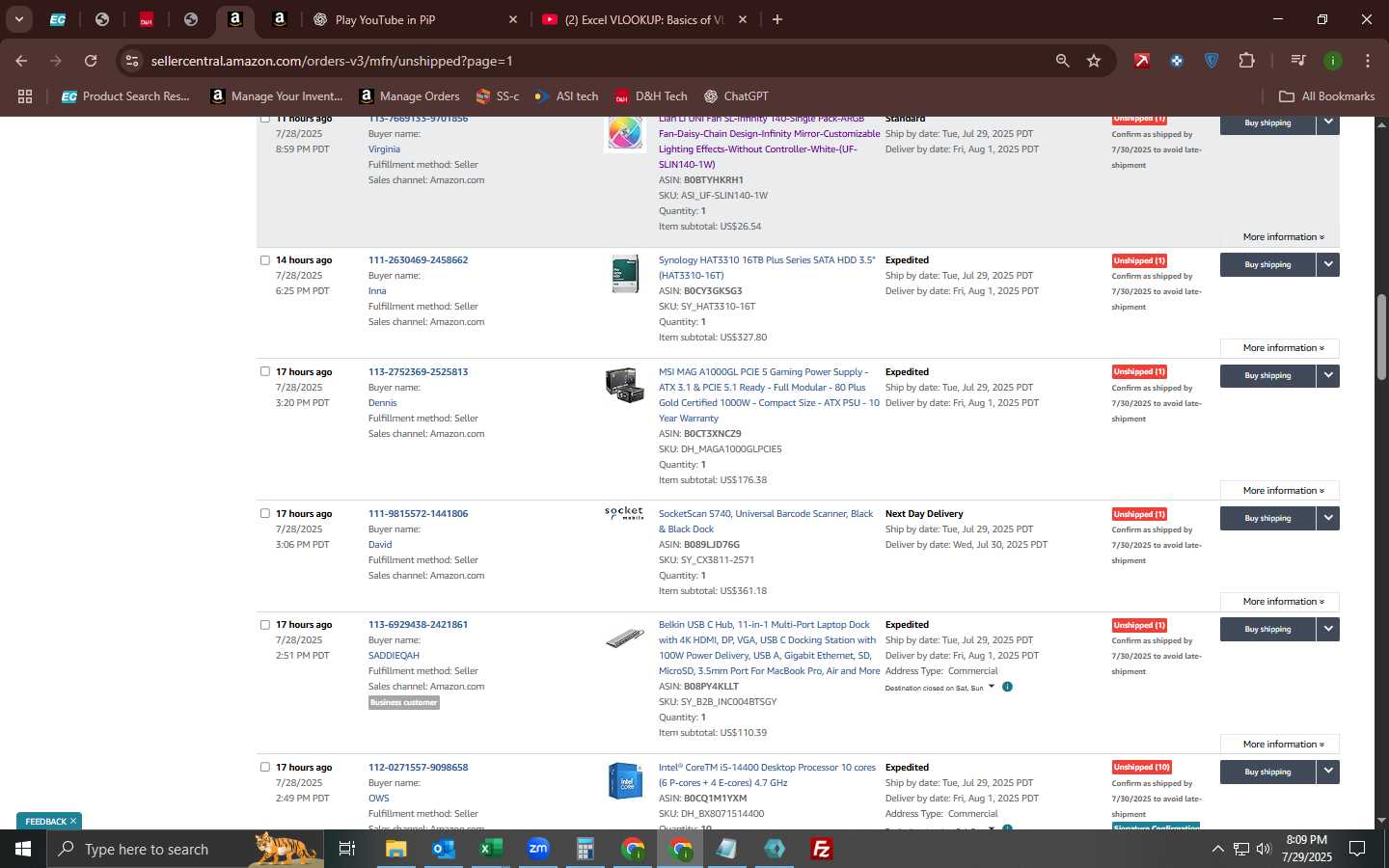Screen dimensions: 1389x868
Task: Open MSI power supply product thumbnail
Action: [x=625, y=385]
